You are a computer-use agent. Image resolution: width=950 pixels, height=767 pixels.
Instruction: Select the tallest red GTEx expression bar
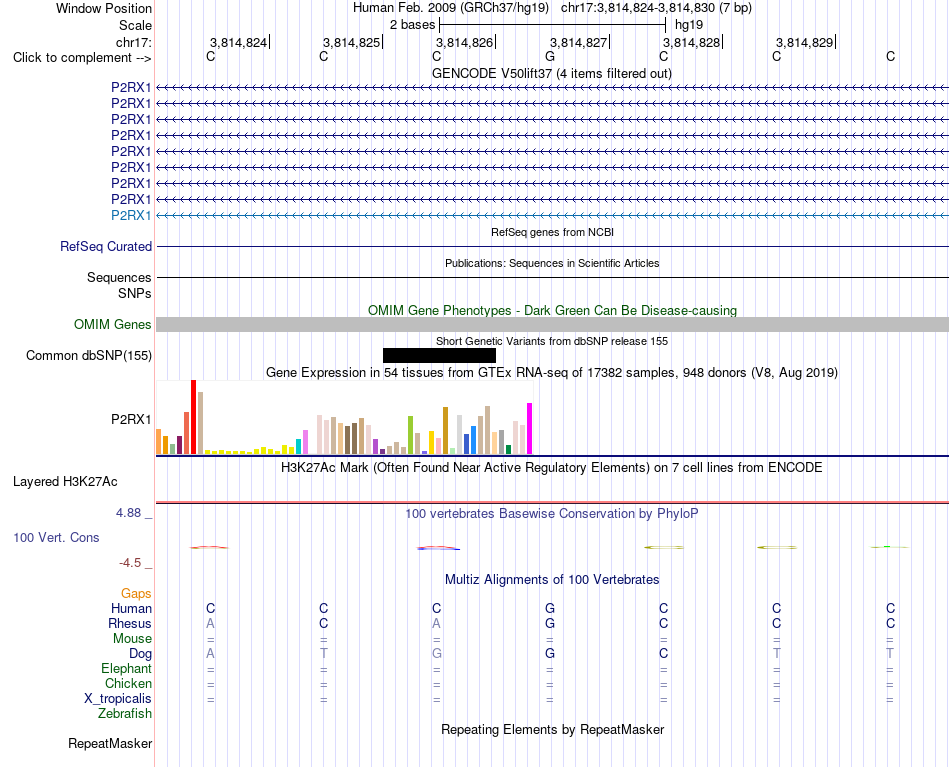pyautogui.click(x=193, y=417)
